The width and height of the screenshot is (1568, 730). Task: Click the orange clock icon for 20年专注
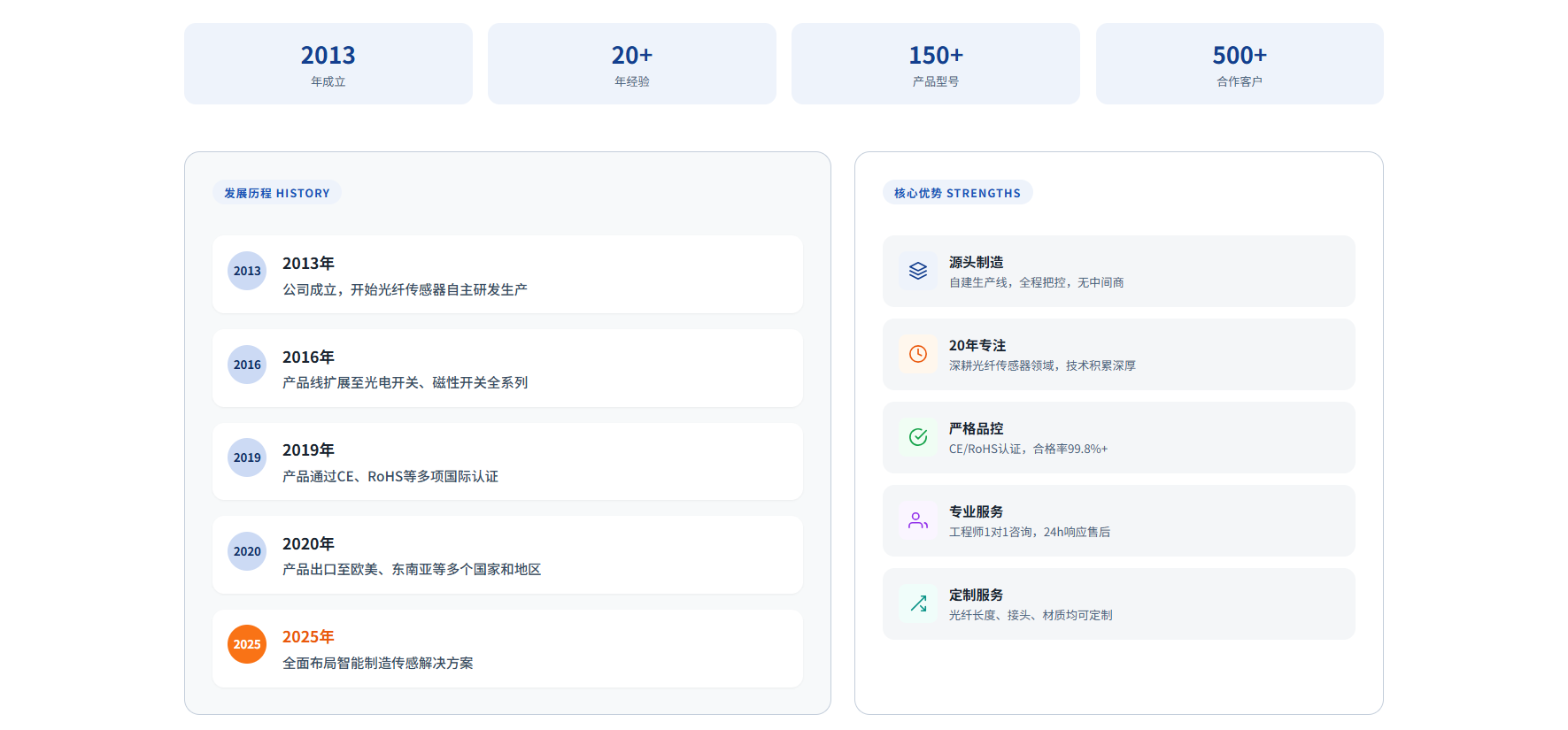click(918, 354)
